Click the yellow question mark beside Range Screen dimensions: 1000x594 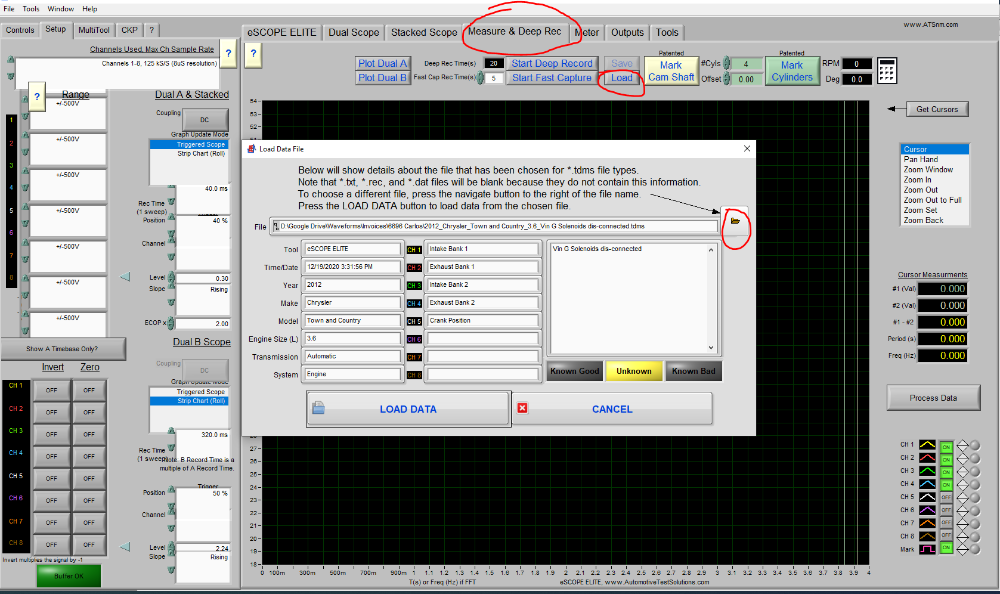pyautogui.click(x=37, y=96)
